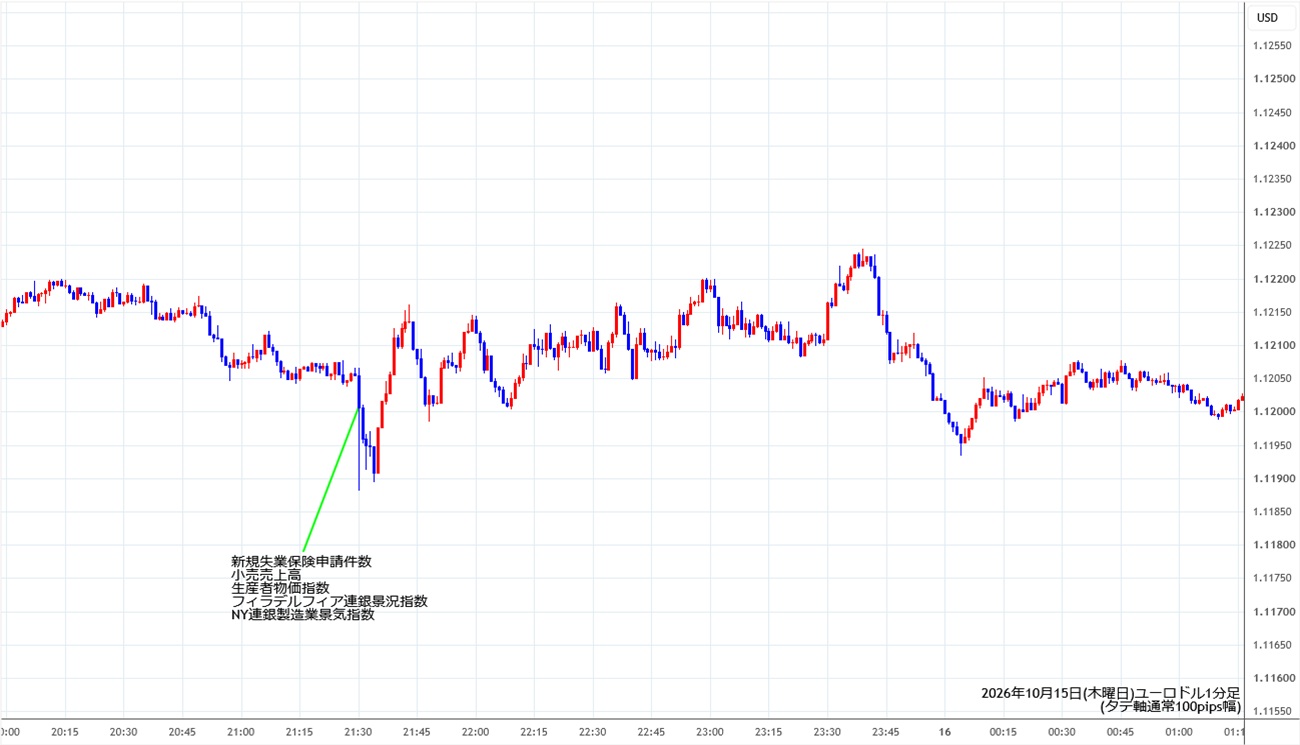
Task: Select the 1.11800 price axis value
Action: pos(1272,545)
